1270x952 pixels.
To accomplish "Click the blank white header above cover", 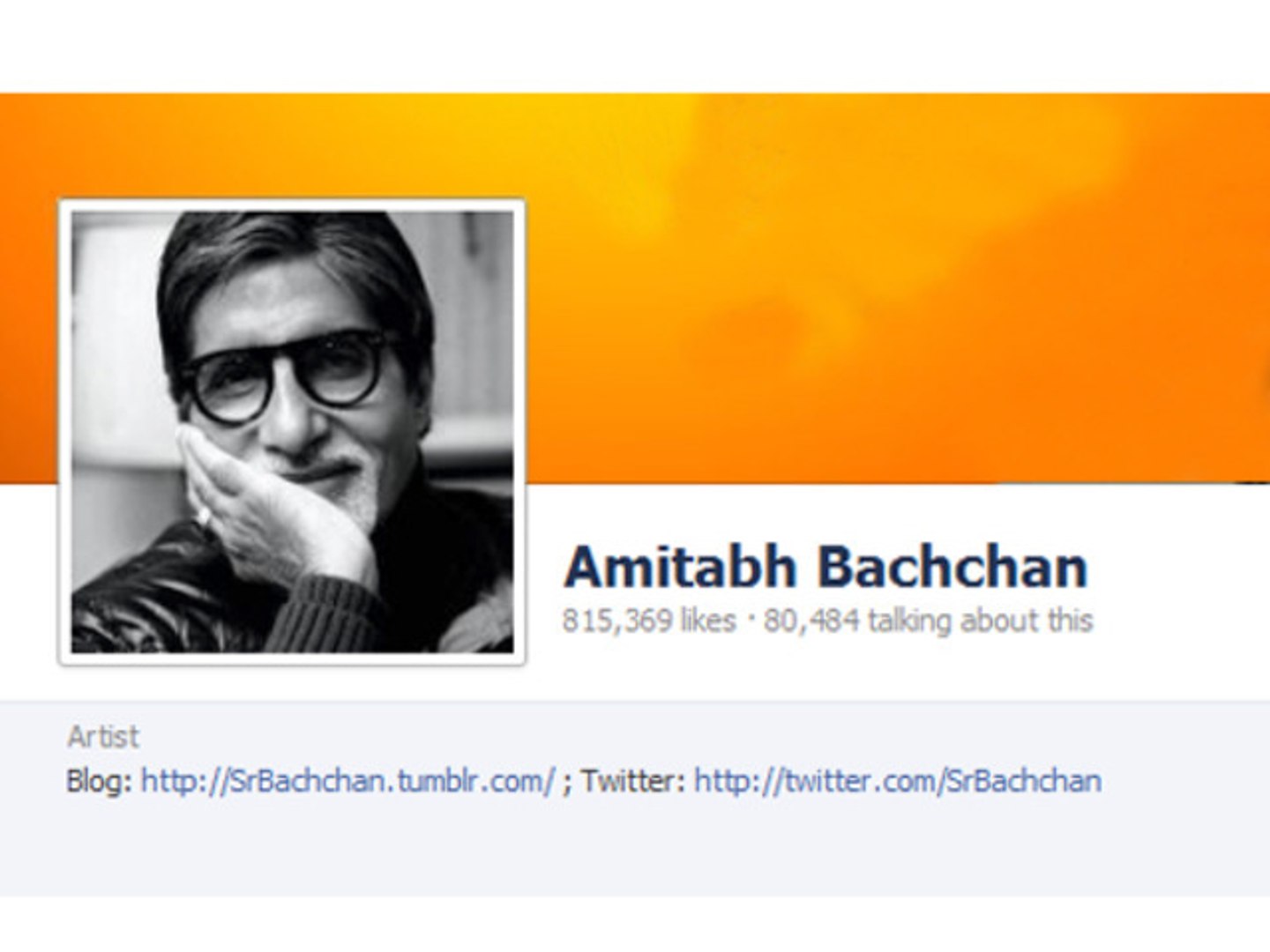I will 635,46.
